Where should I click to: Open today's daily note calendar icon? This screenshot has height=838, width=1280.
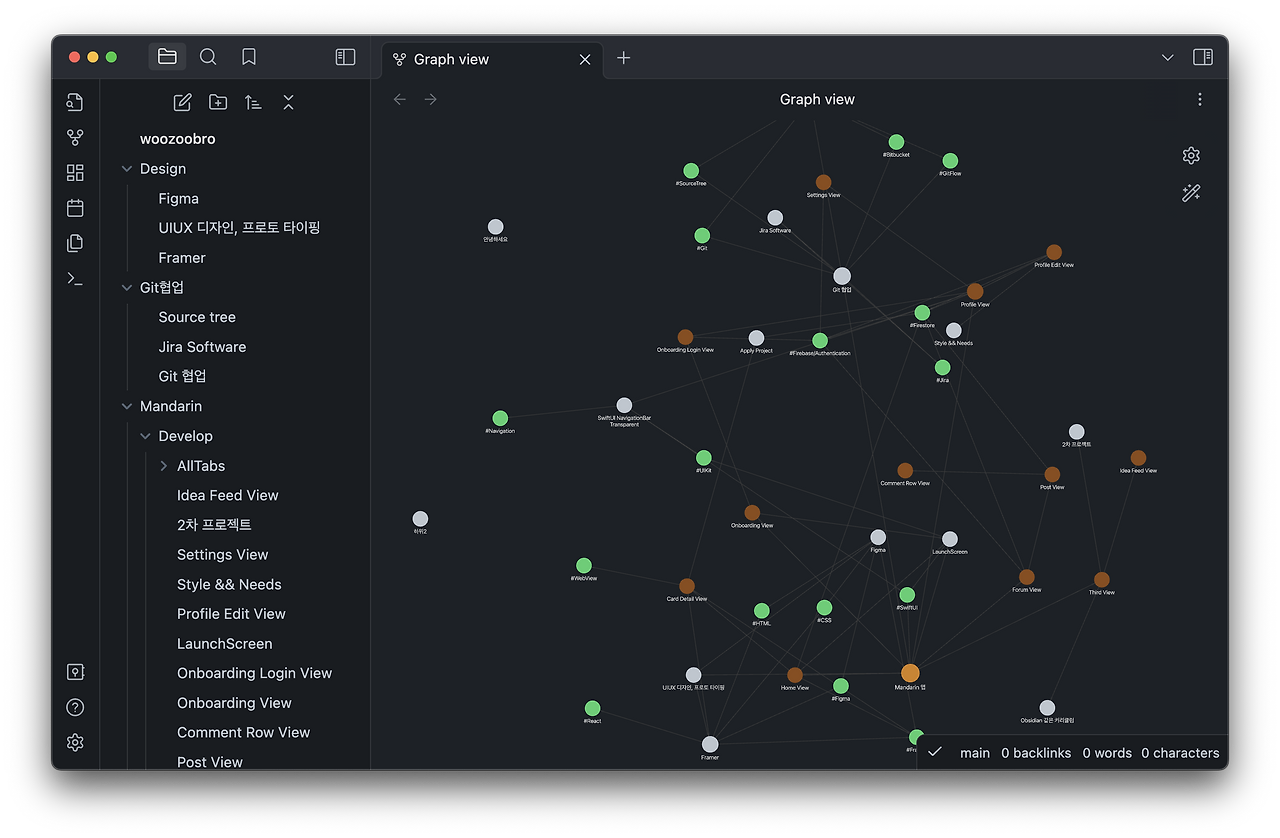click(75, 208)
